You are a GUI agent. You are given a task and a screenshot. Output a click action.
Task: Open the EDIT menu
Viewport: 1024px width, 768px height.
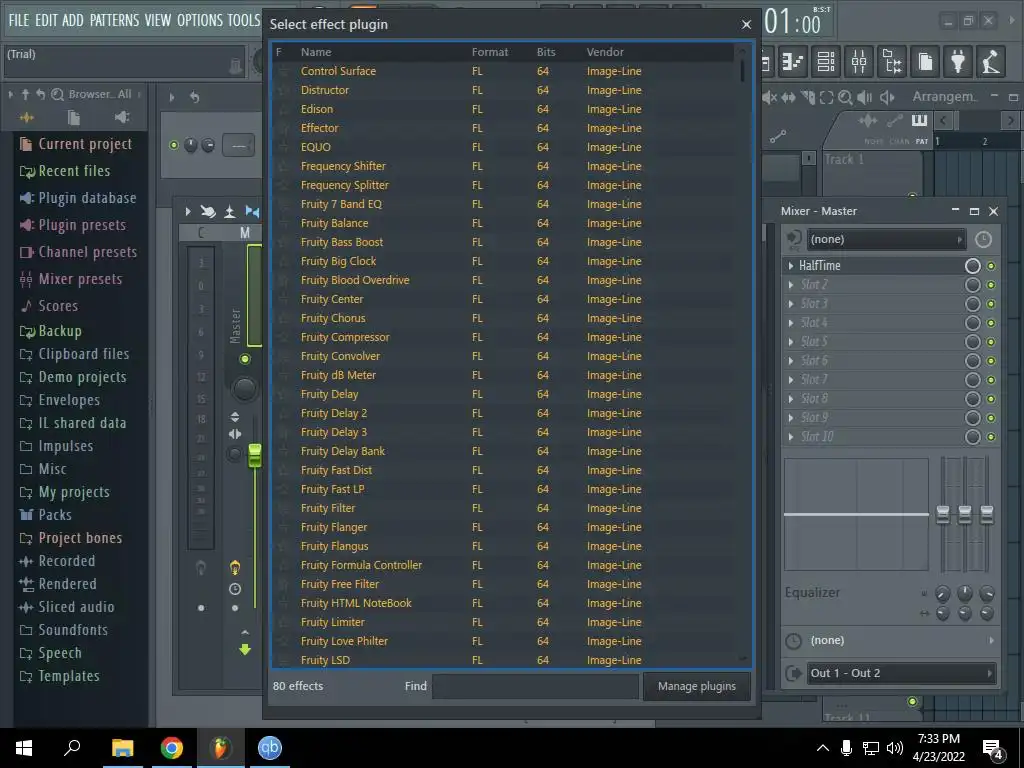pyautogui.click(x=46, y=20)
